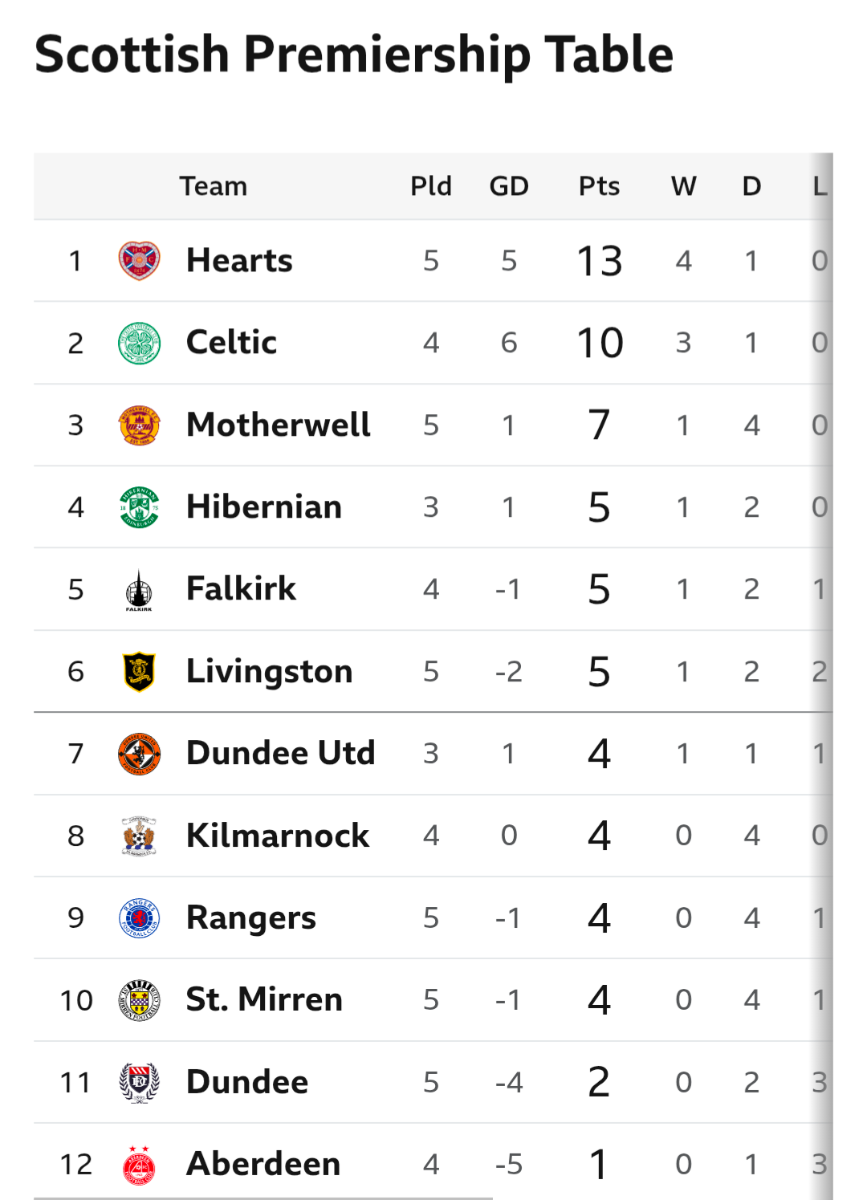The image size is (867, 1200).
Task: Click the Motherwell club badge
Action: click(139, 425)
